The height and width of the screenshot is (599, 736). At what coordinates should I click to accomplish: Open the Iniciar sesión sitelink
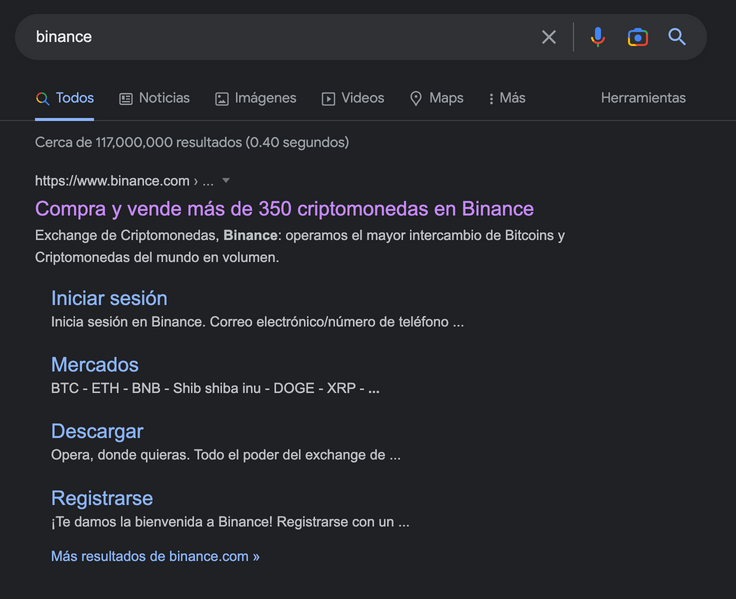[x=109, y=298]
